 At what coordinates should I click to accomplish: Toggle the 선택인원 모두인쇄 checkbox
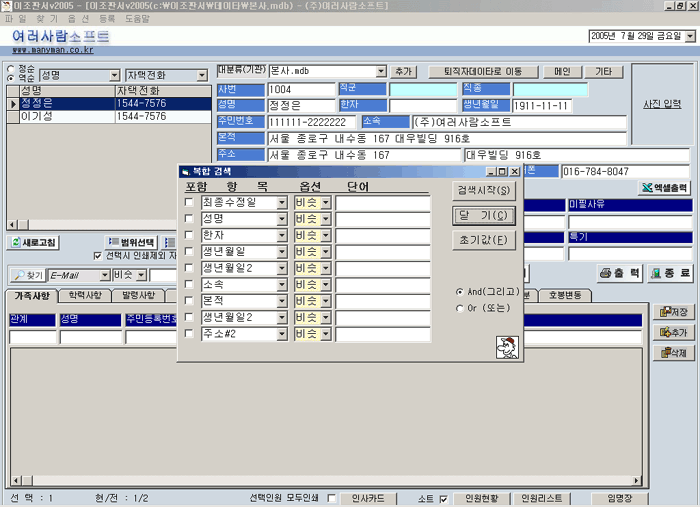click(x=332, y=498)
